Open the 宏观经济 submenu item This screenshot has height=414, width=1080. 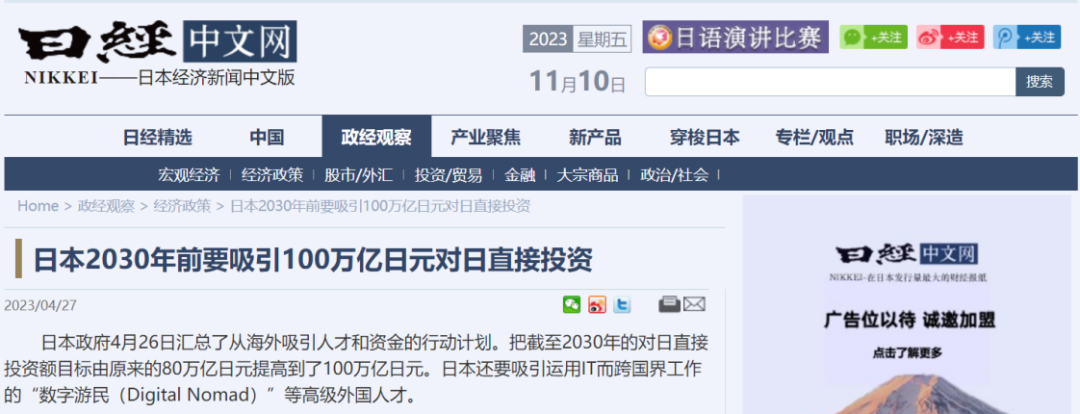pyautogui.click(x=189, y=175)
